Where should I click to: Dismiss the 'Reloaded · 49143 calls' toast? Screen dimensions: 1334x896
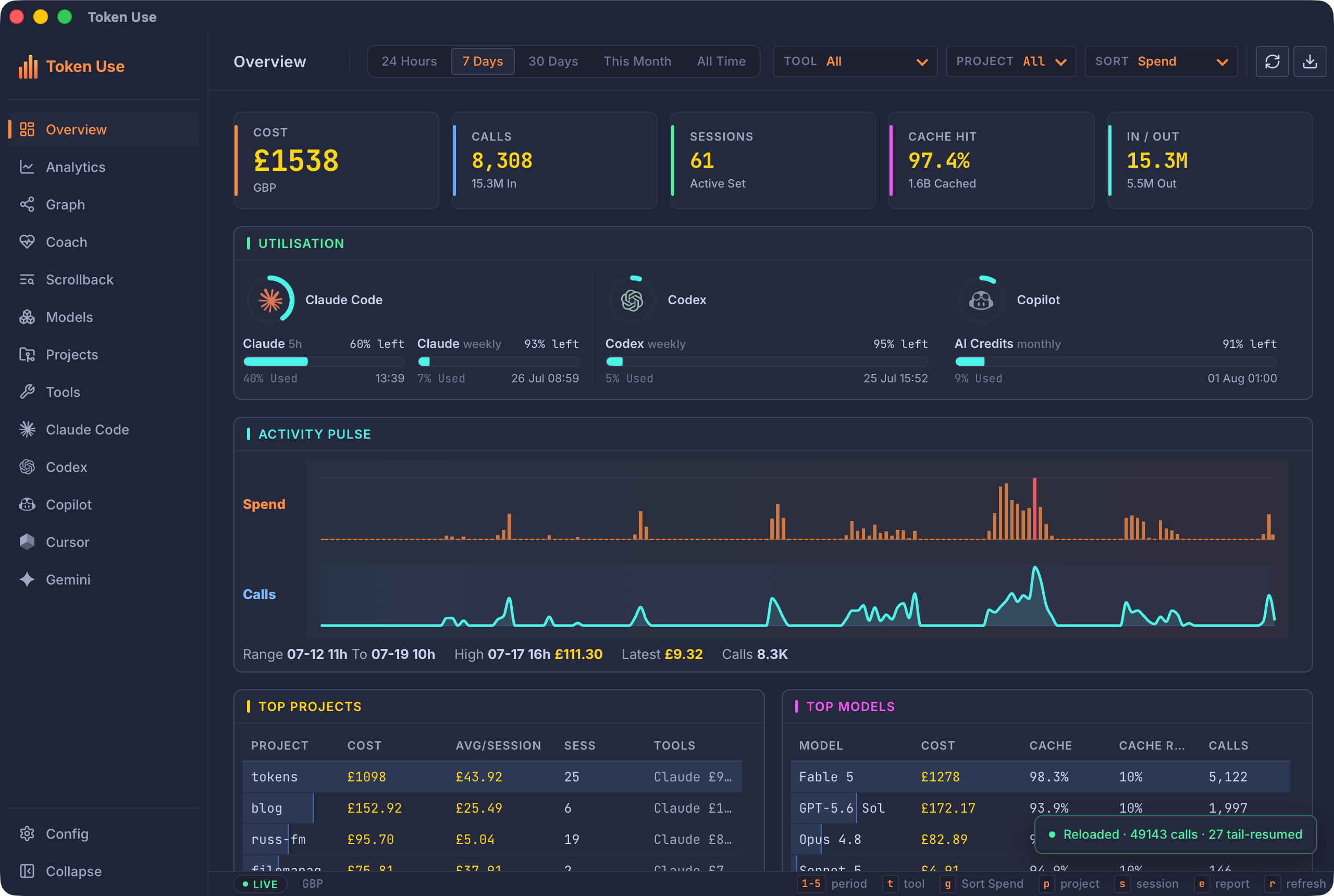[x=1176, y=835]
